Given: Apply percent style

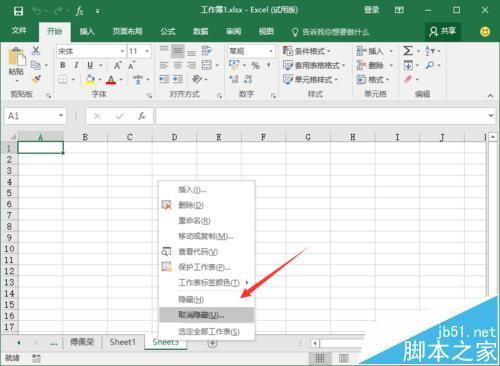Looking at the screenshot, I should (x=255, y=65).
